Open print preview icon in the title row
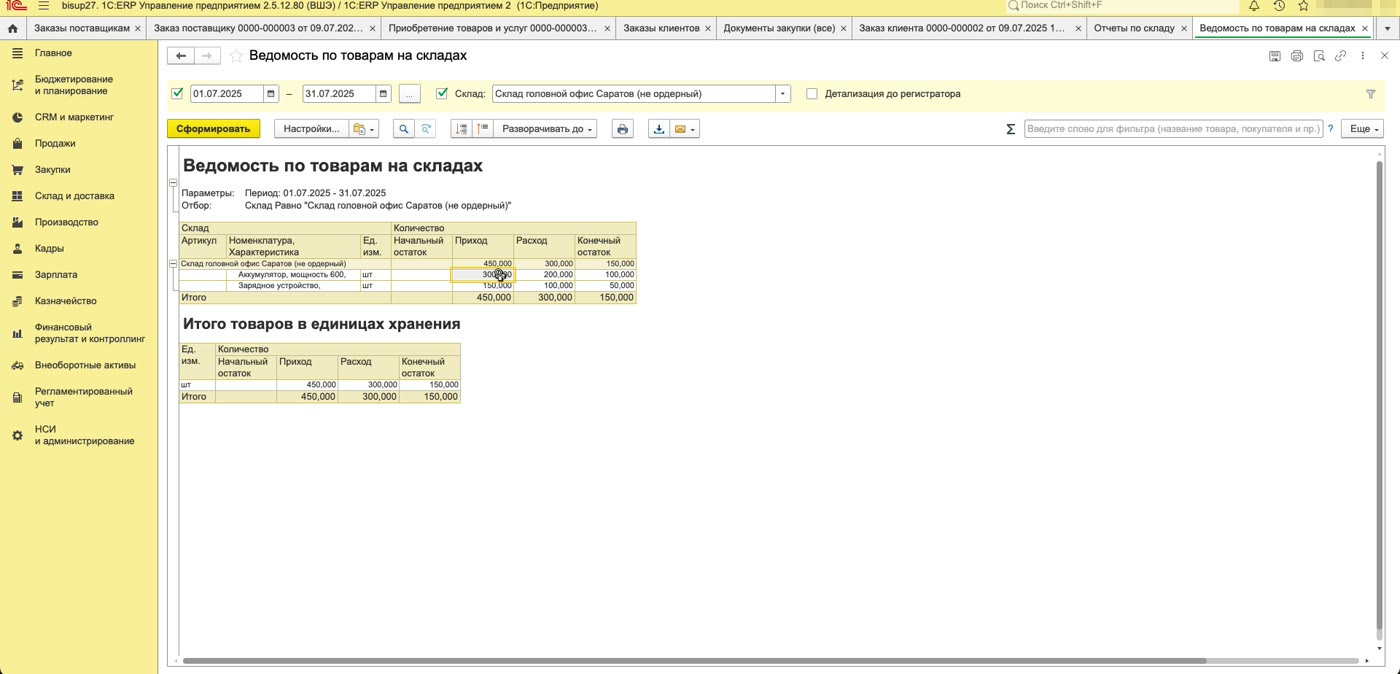The image size is (1400, 674). (1319, 56)
